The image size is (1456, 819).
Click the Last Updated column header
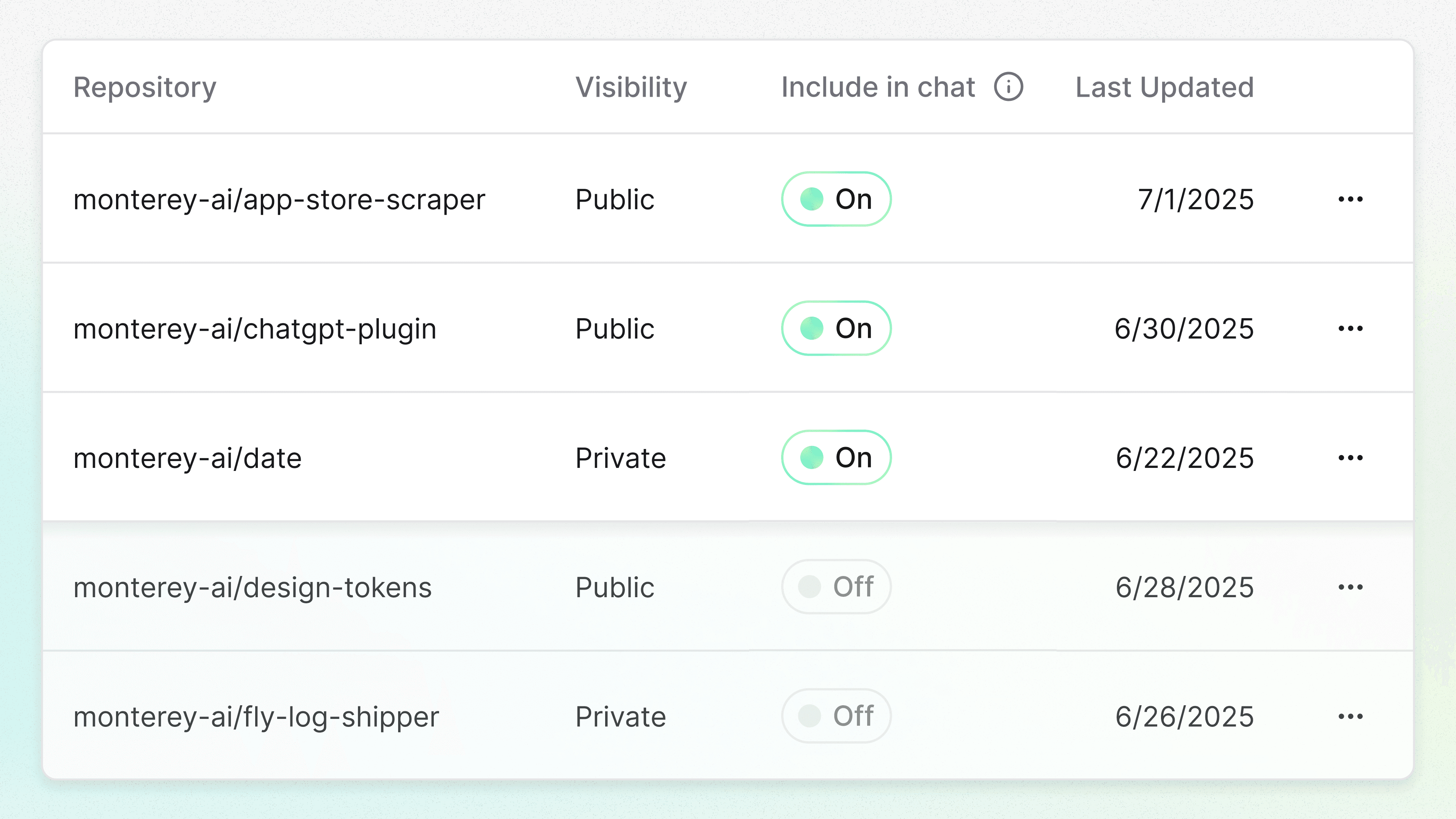point(1164,88)
